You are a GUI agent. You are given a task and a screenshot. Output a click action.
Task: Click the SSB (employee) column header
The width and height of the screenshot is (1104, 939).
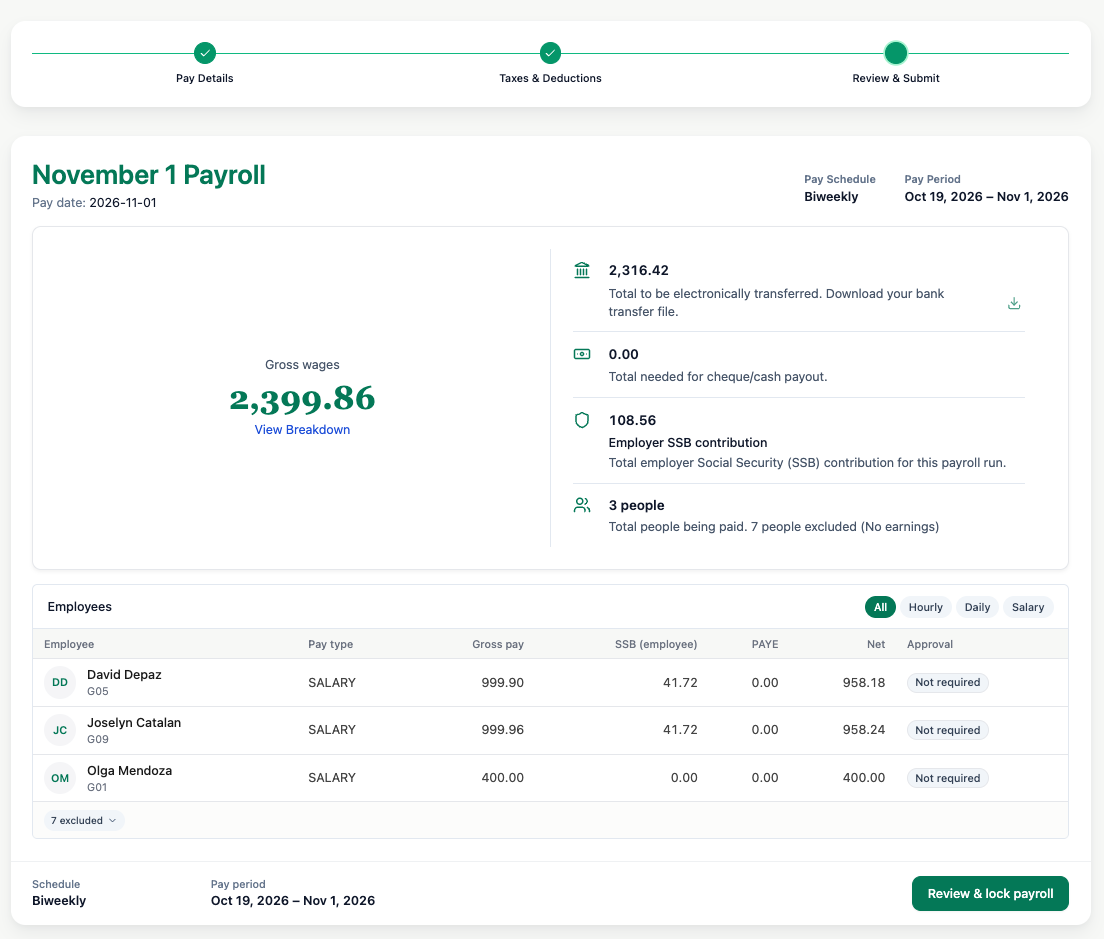(x=656, y=644)
